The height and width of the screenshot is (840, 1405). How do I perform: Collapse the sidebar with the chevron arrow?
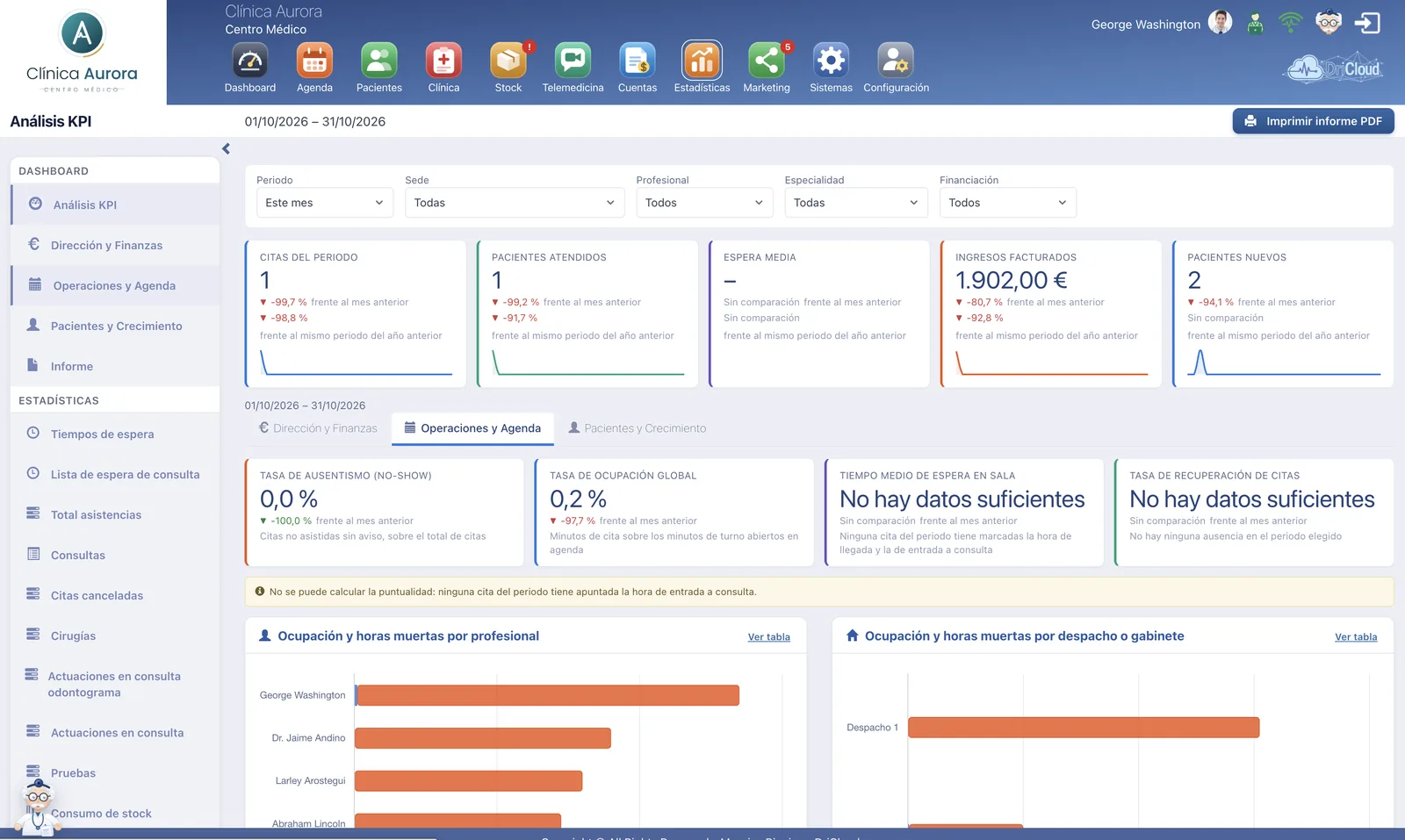[226, 149]
